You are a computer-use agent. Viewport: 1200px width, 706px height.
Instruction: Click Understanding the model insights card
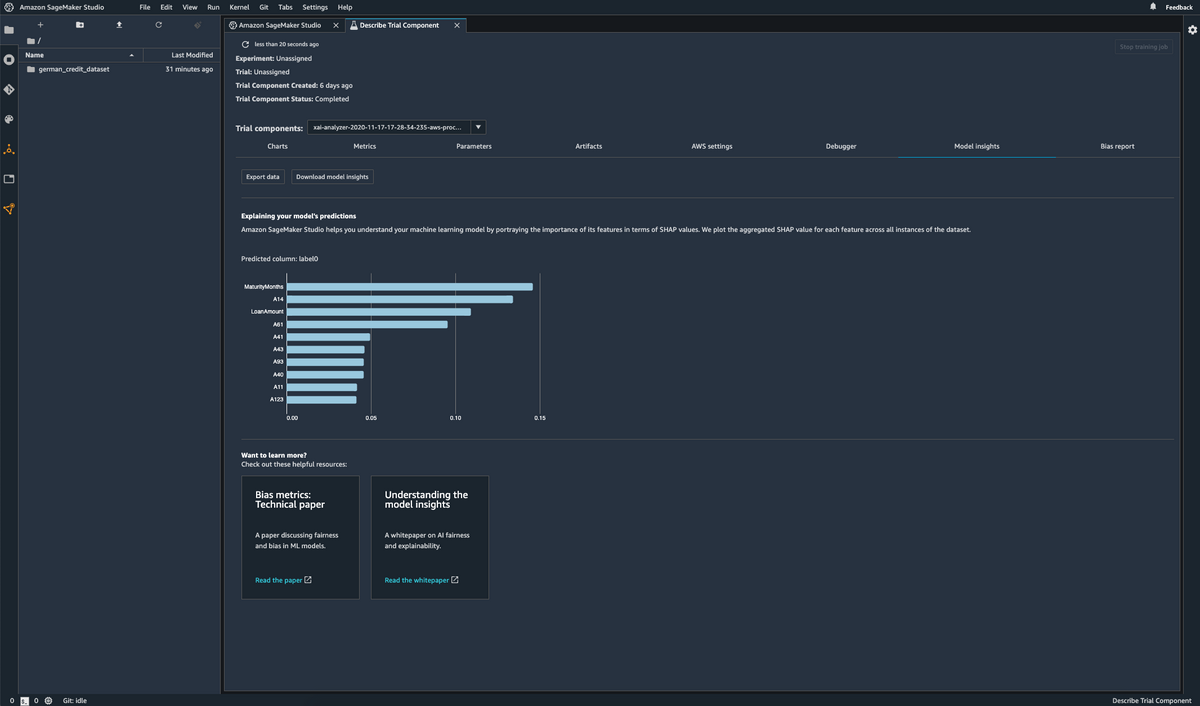click(x=430, y=537)
